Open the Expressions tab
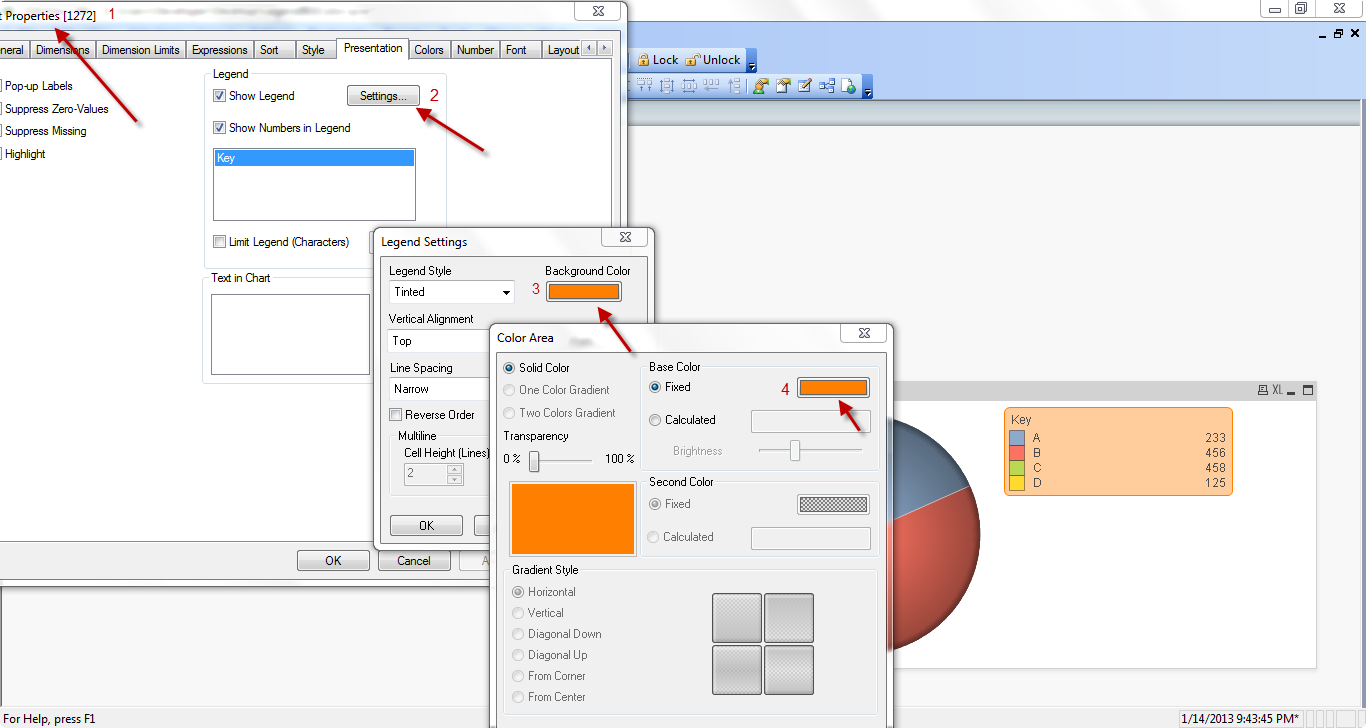 220,50
